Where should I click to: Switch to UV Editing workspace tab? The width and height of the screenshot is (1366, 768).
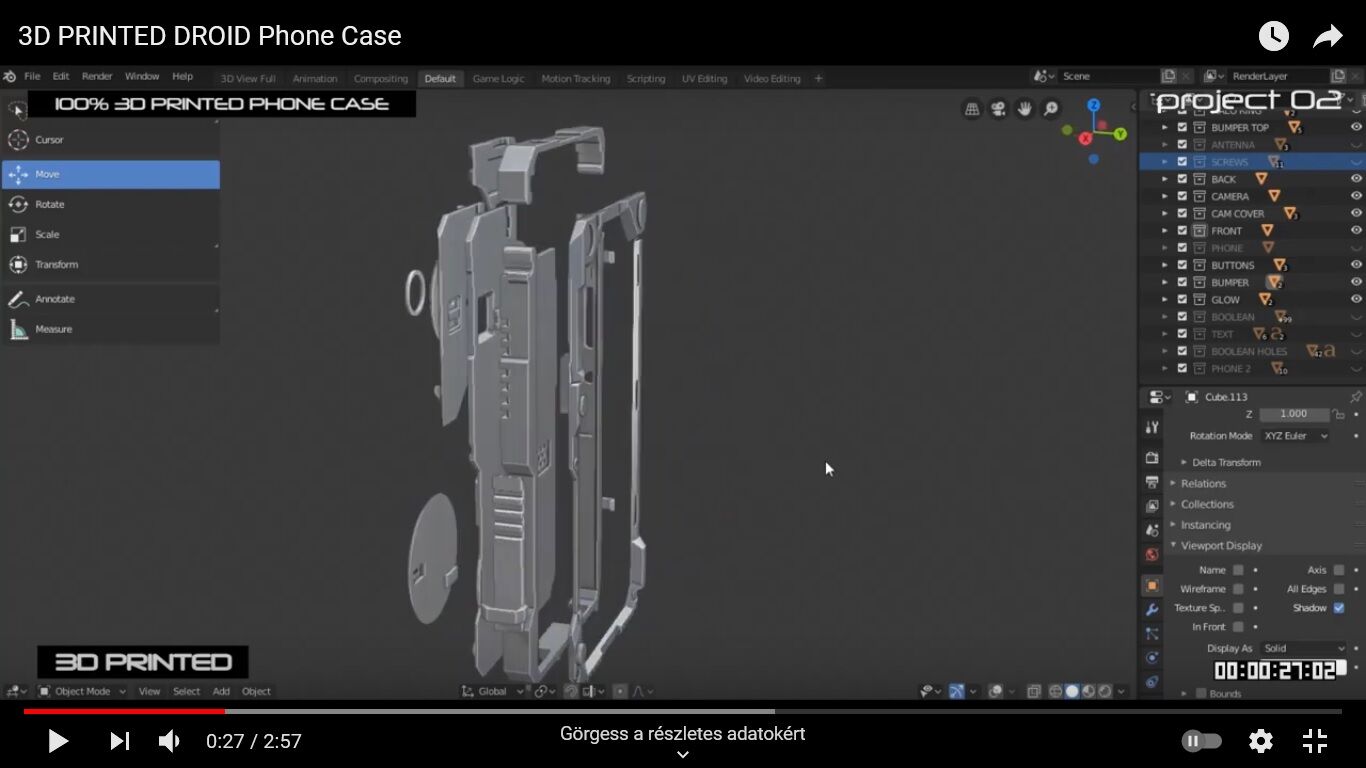click(x=705, y=79)
